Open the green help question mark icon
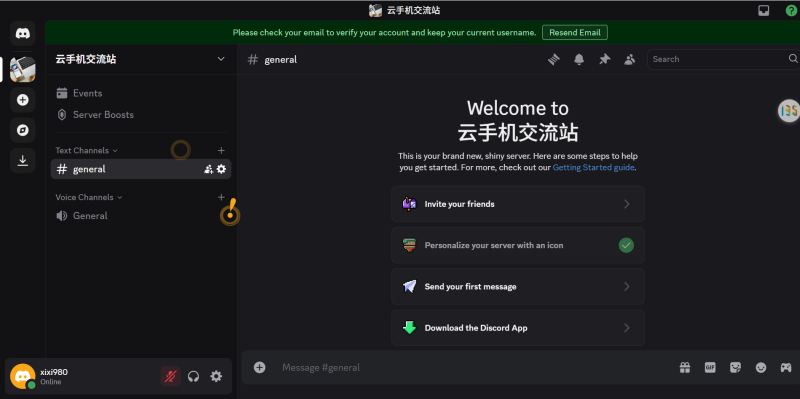 [790, 10]
